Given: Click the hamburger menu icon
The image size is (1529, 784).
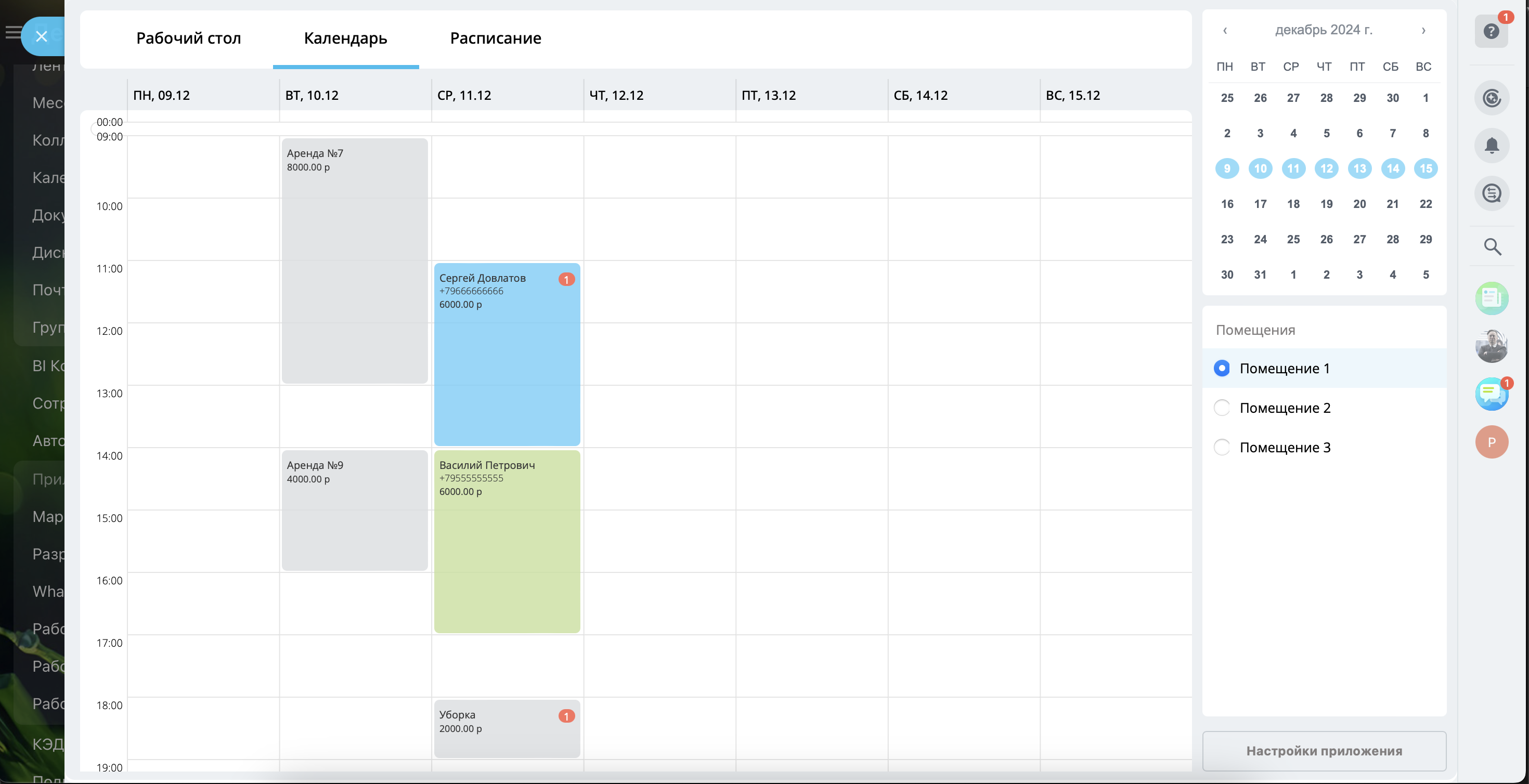Looking at the screenshot, I should pyautogui.click(x=13, y=33).
